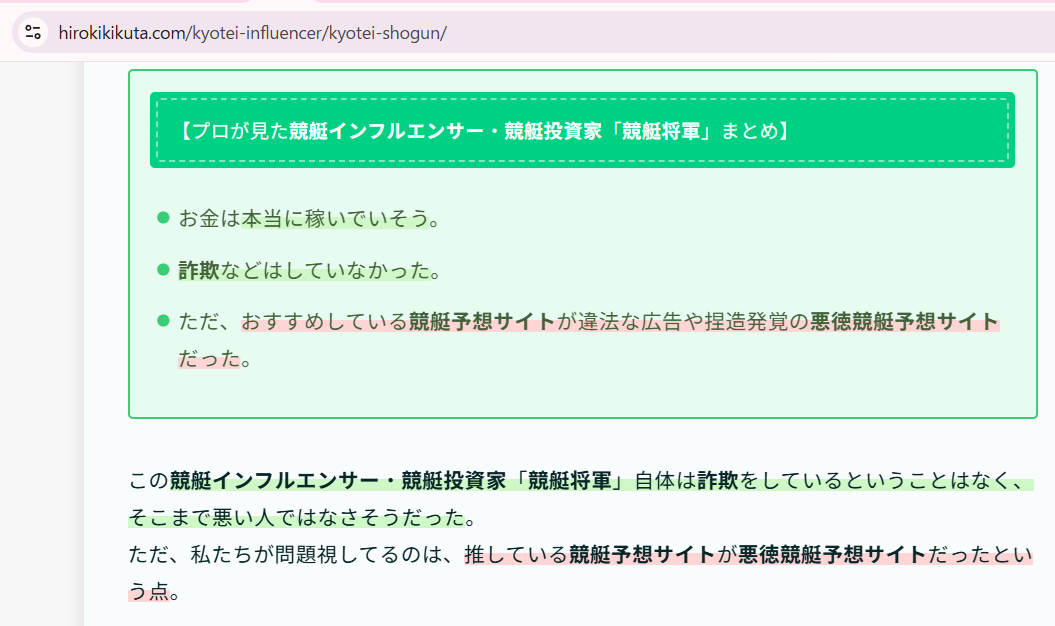Click 「競艇将軍」まとめ】 in the green header
1055x626 pixels.
(x=698, y=130)
